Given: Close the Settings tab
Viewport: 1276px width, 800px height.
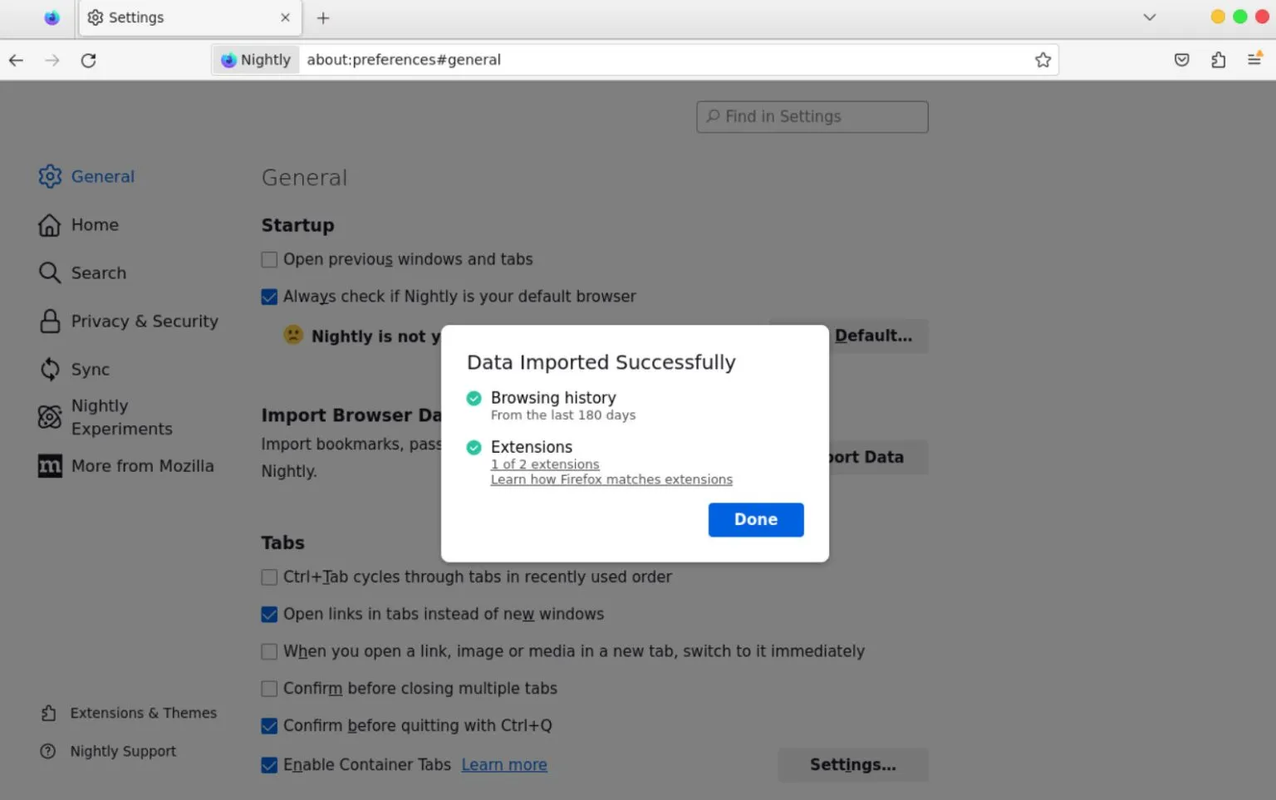Looking at the screenshot, I should (x=285, y=18).
